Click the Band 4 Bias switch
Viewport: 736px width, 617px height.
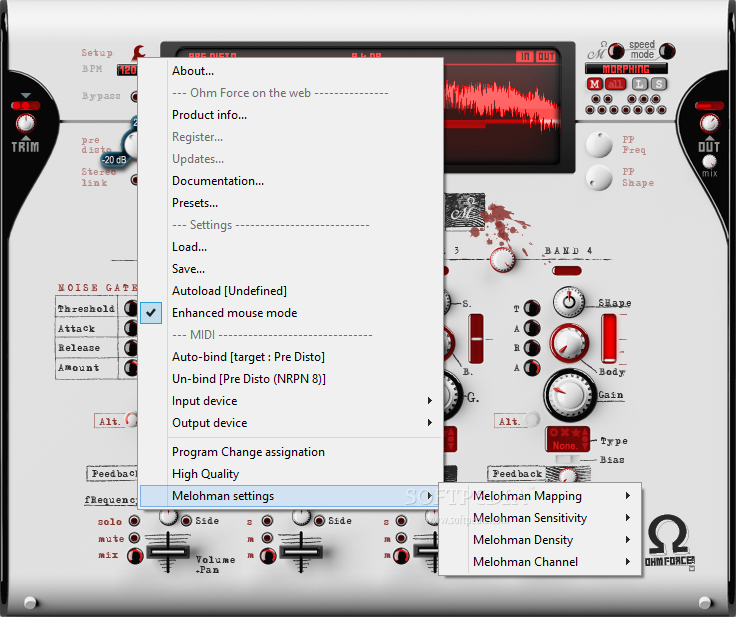tap(567, 459)
